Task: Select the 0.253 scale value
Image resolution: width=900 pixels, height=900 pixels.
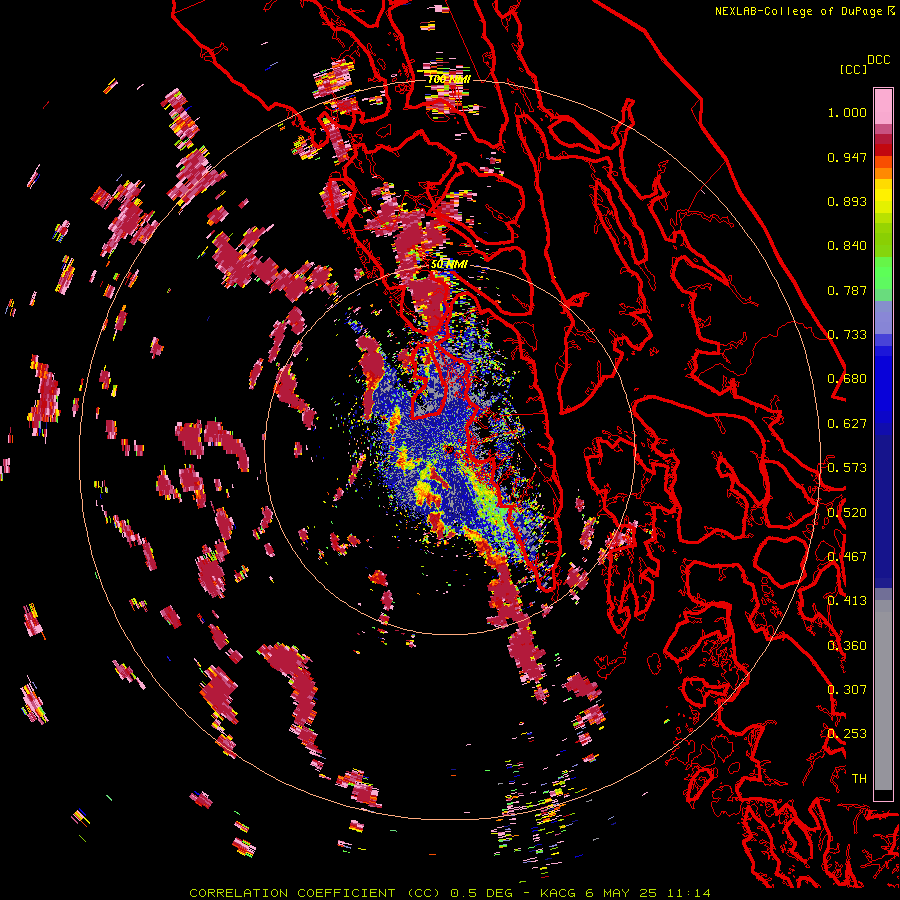Action: coord(847,734)
